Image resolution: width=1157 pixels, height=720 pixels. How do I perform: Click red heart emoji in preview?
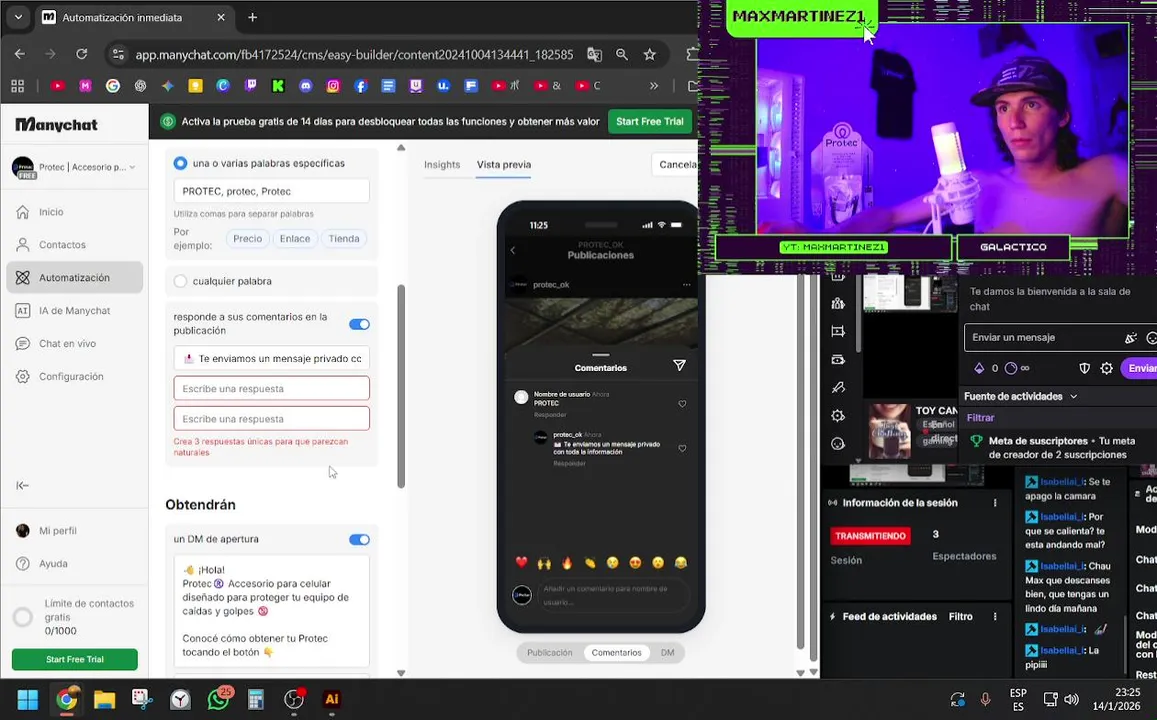pos(522,563)
